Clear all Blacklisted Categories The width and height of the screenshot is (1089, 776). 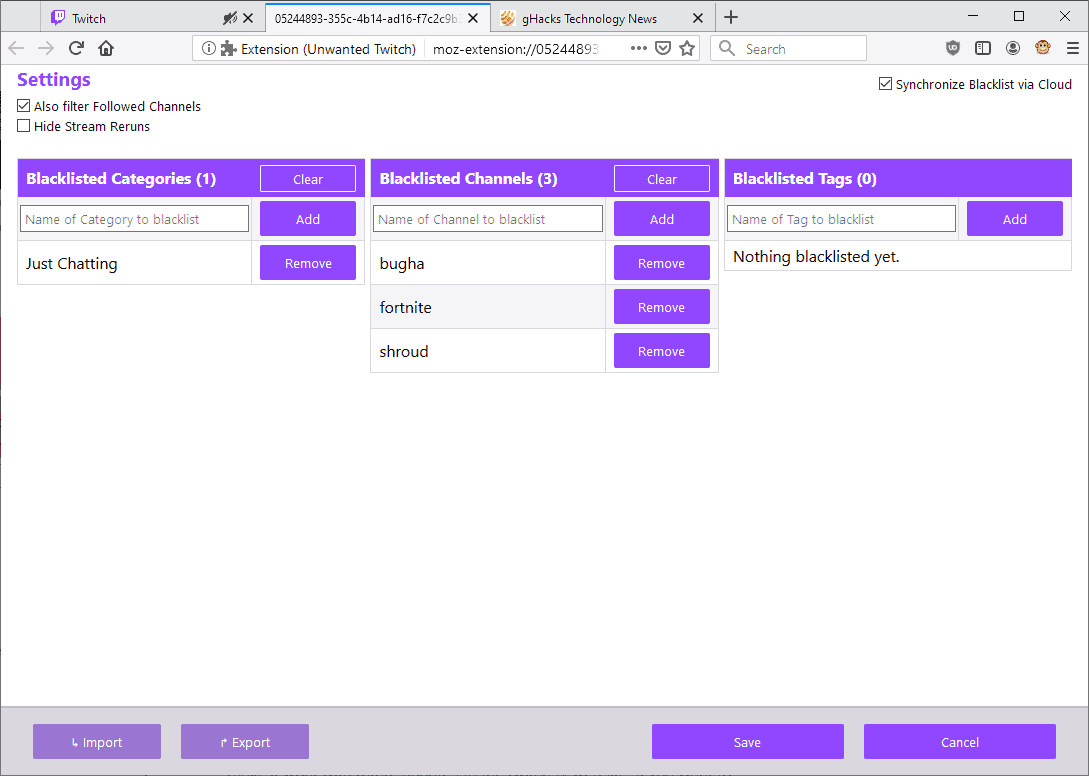(x=308, y=179)
